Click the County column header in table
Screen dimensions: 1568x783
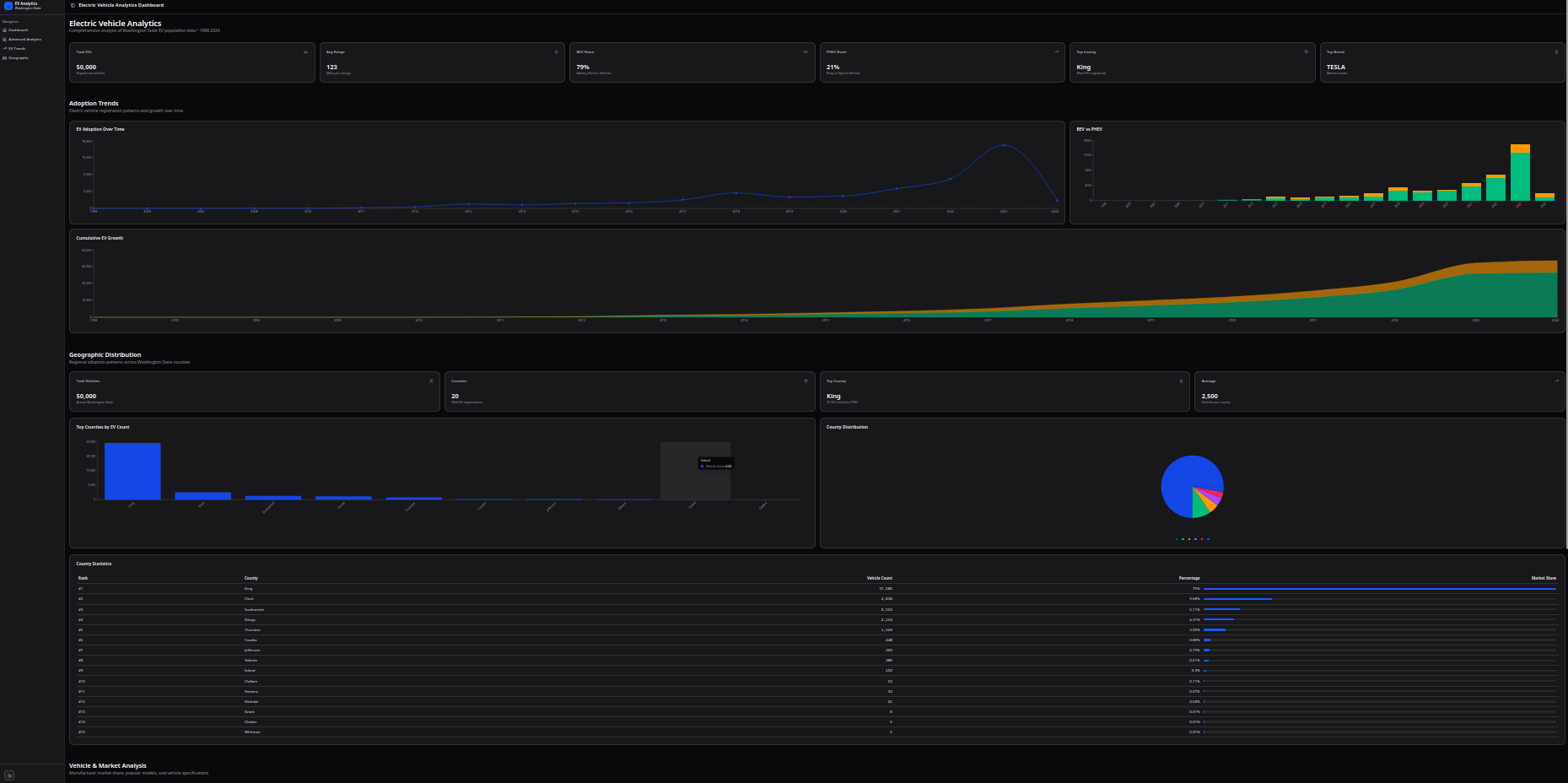point(251,578)
